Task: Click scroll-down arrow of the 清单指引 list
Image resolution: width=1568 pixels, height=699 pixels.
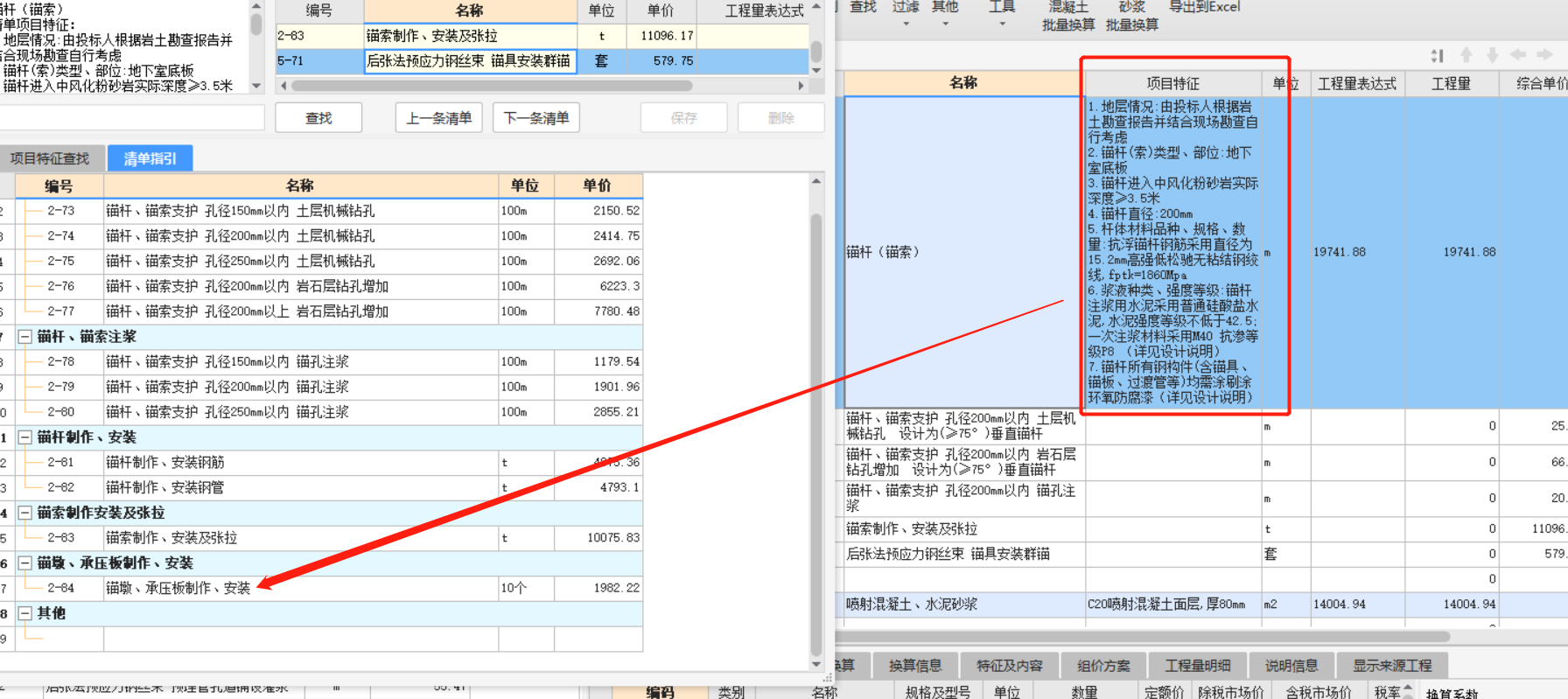Action: (x=816, y=665)
